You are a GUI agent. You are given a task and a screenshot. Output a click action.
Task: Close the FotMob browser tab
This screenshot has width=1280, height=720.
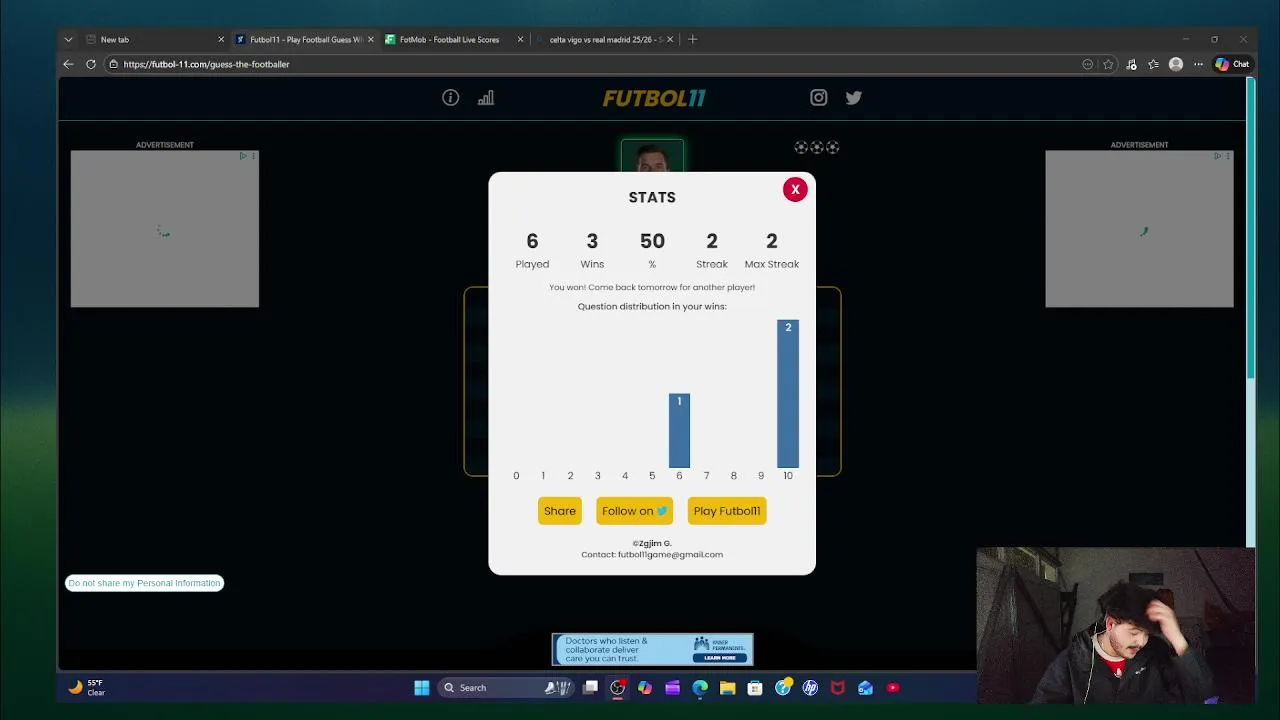pyautogui.click(x=520, y=40)
